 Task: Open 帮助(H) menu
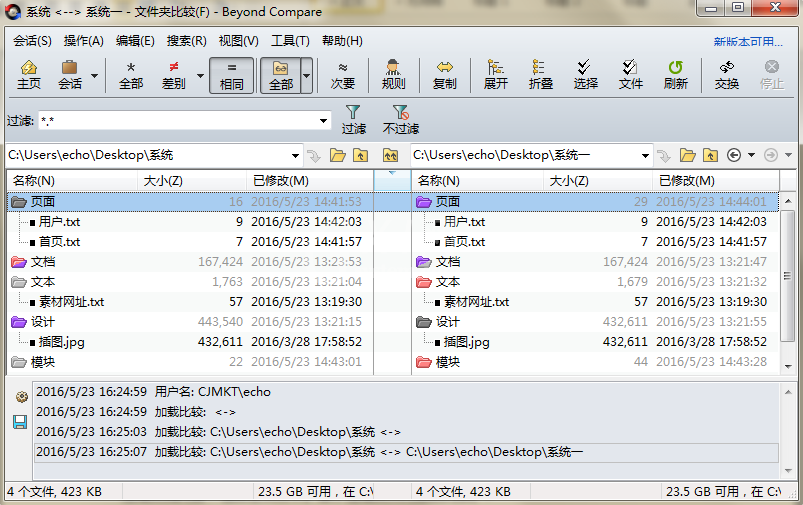[342, 41]
